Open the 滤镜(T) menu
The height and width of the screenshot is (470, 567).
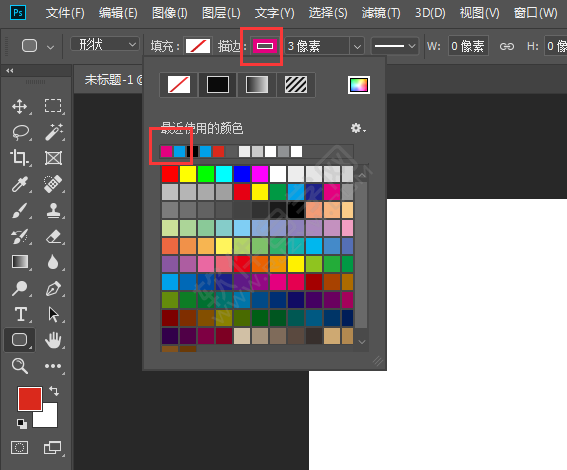pos(381,13)
